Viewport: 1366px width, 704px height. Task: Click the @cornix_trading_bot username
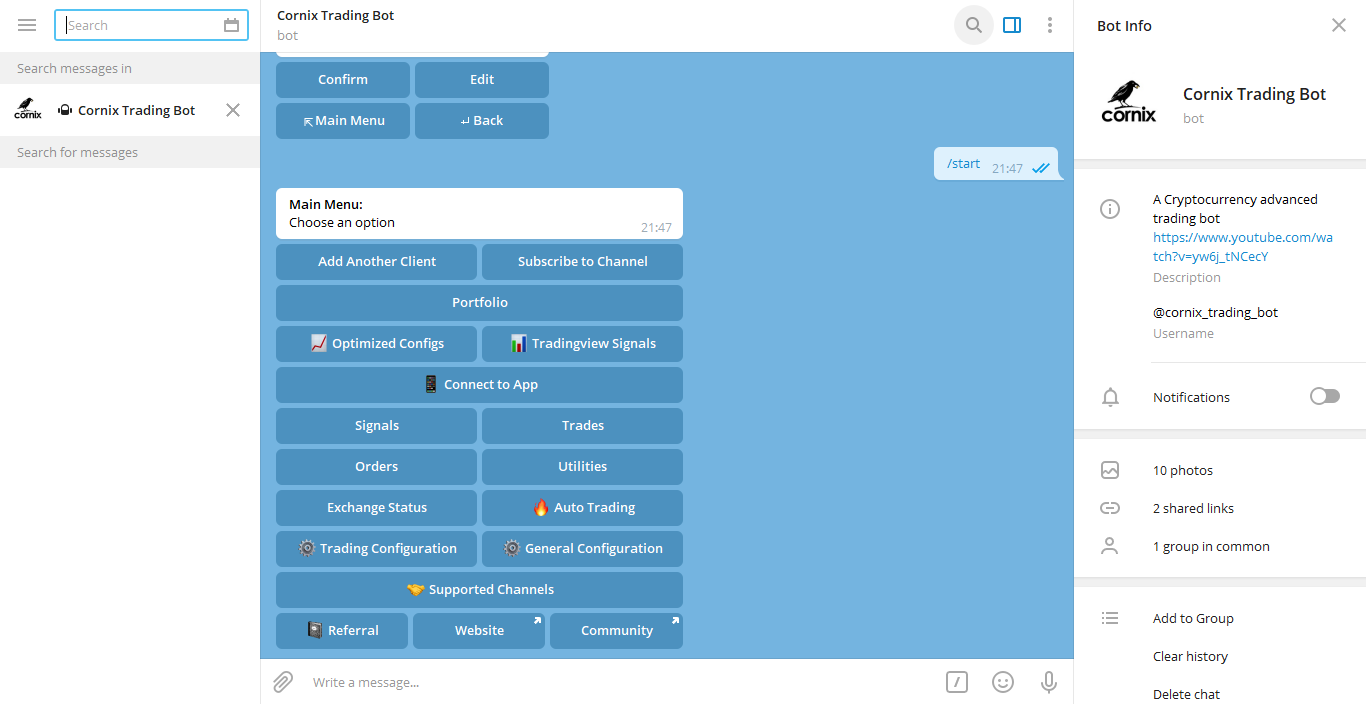1215,312
